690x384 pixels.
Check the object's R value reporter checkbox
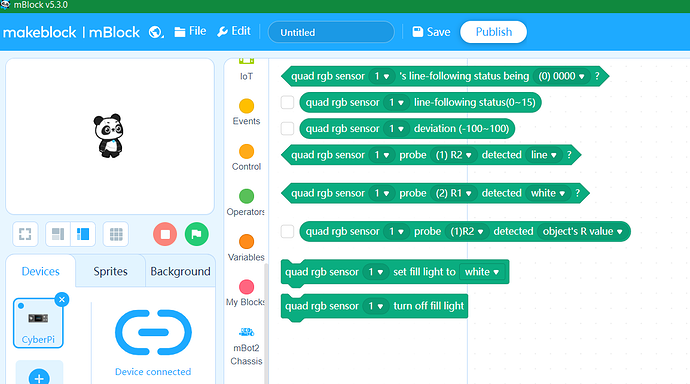tap(287, 231)
